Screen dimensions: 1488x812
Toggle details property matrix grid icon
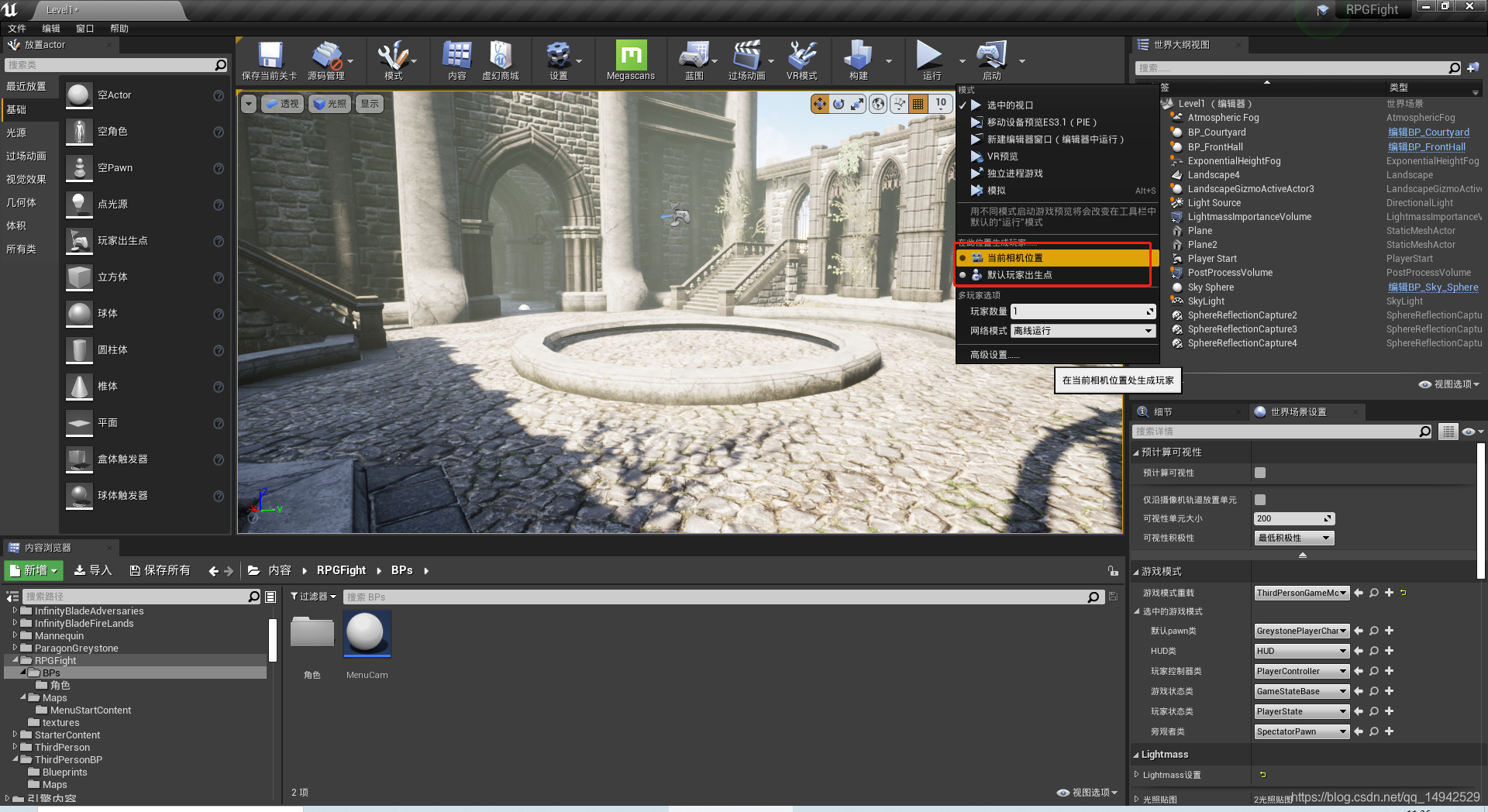(1448, 432)
